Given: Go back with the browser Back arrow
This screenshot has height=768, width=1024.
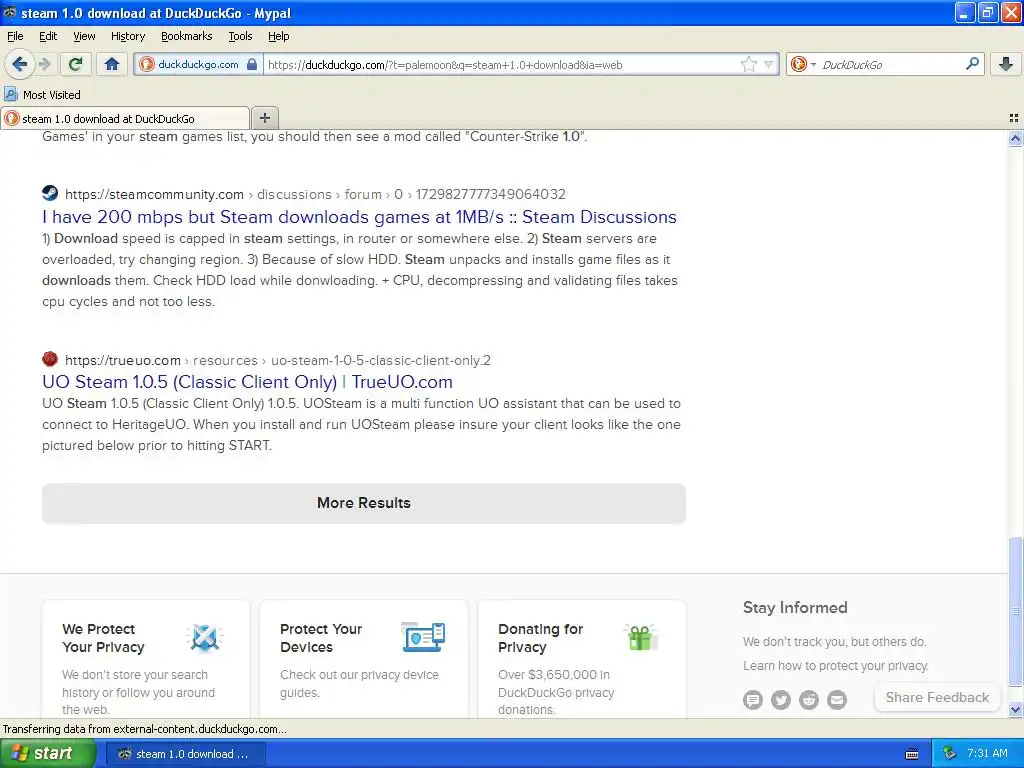Looking at the screenshot, I should coord(19,64).
